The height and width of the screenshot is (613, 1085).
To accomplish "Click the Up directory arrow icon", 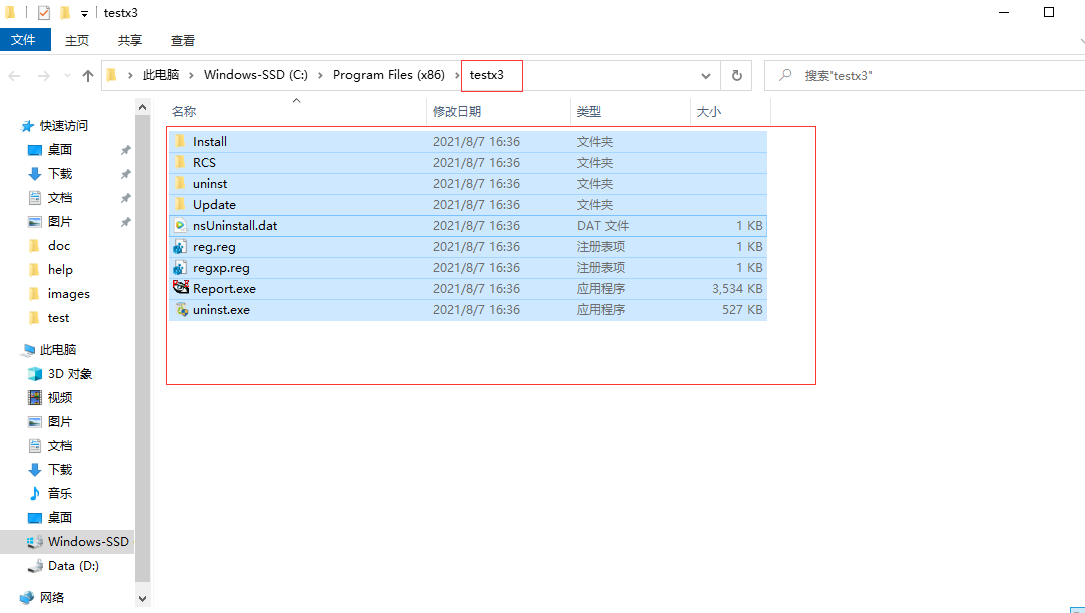I will [88, 76].
